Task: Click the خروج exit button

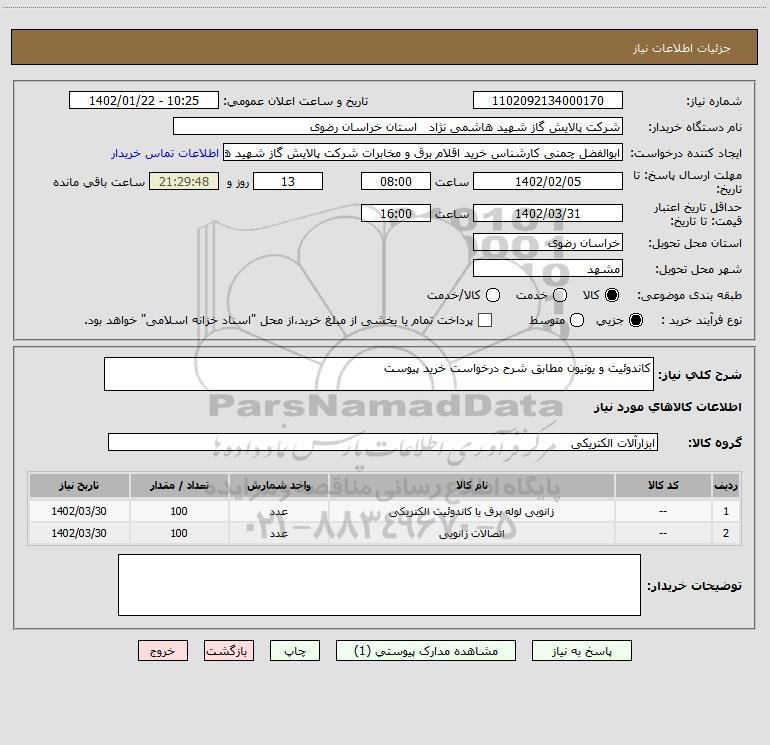Action: point(163,651)
